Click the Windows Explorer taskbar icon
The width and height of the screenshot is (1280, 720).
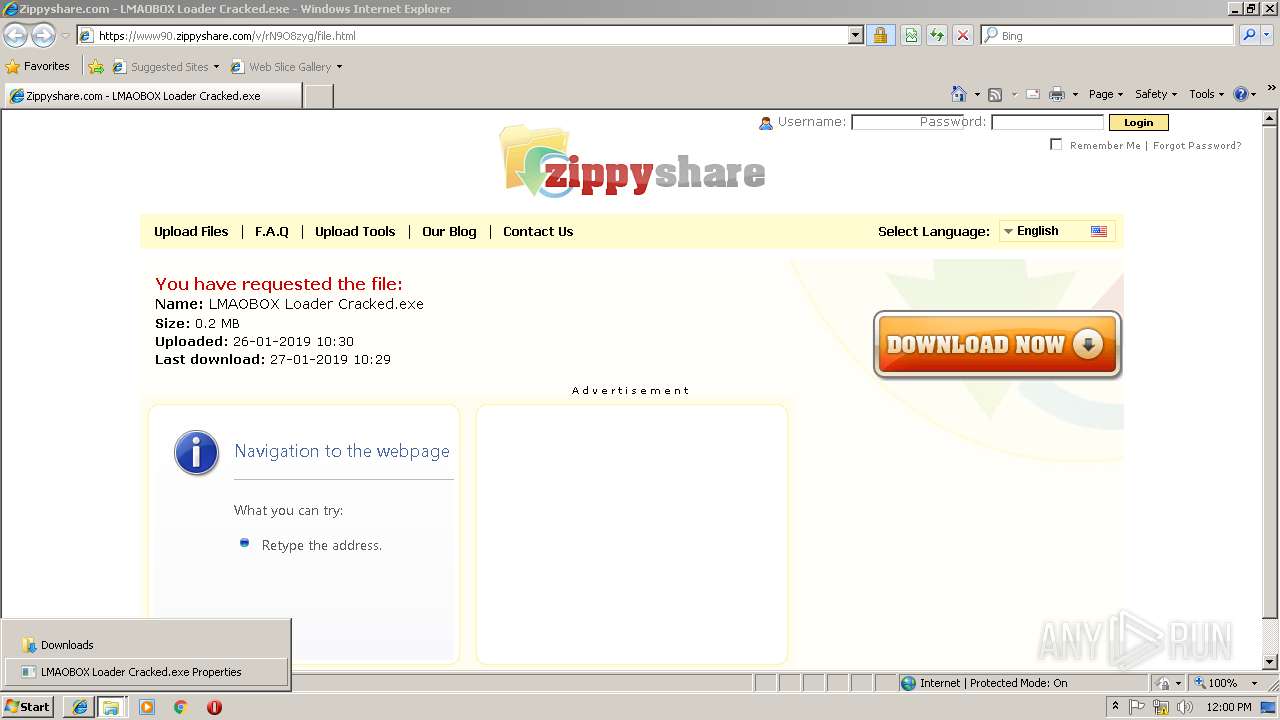tap(111, 707)
